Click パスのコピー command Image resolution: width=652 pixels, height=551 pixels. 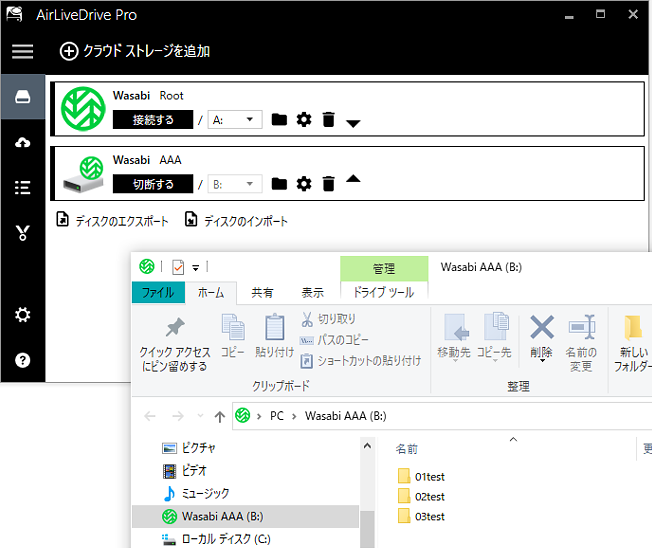(x=334, y=340)
